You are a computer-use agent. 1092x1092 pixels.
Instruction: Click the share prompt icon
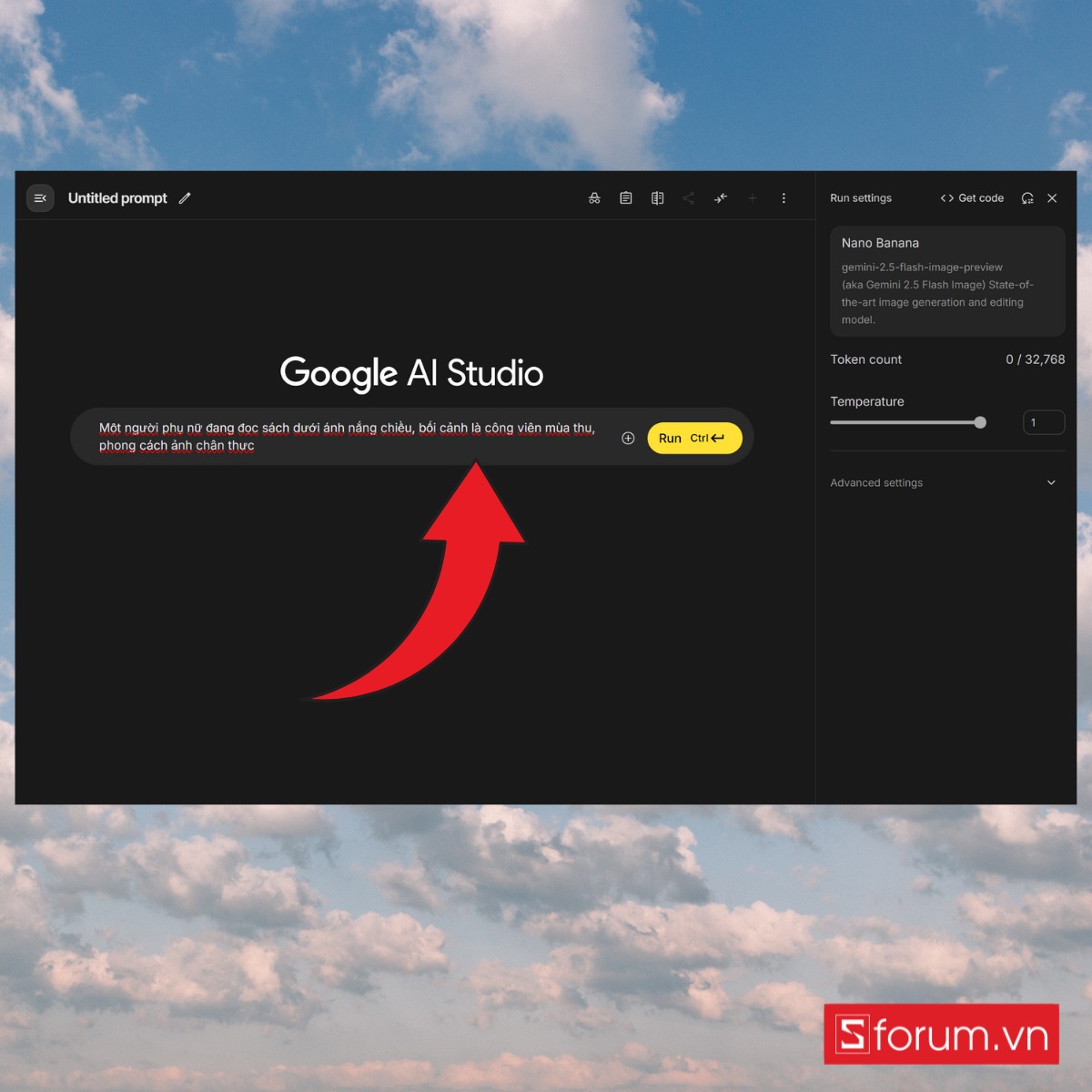coord(689,198)
